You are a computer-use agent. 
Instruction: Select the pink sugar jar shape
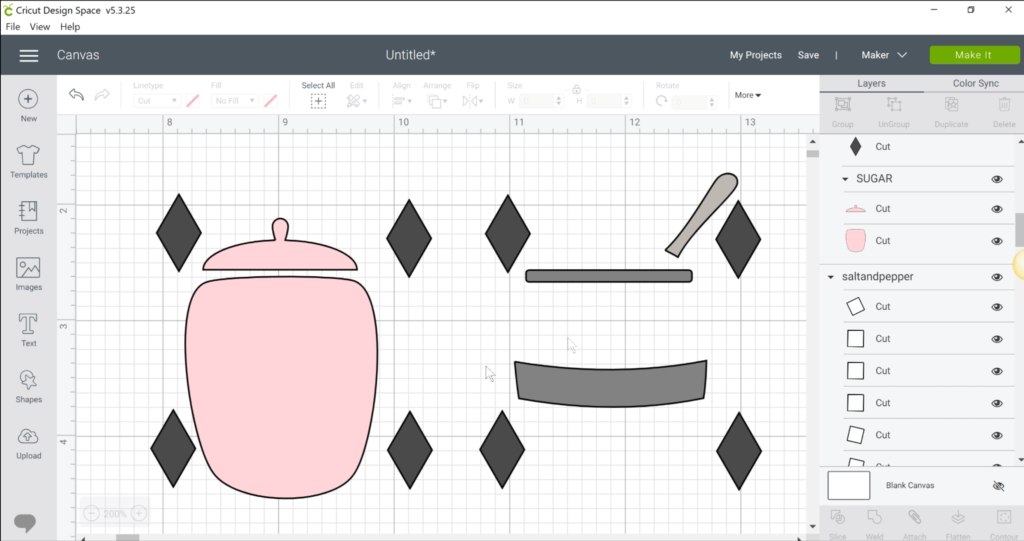click(281, 385)
